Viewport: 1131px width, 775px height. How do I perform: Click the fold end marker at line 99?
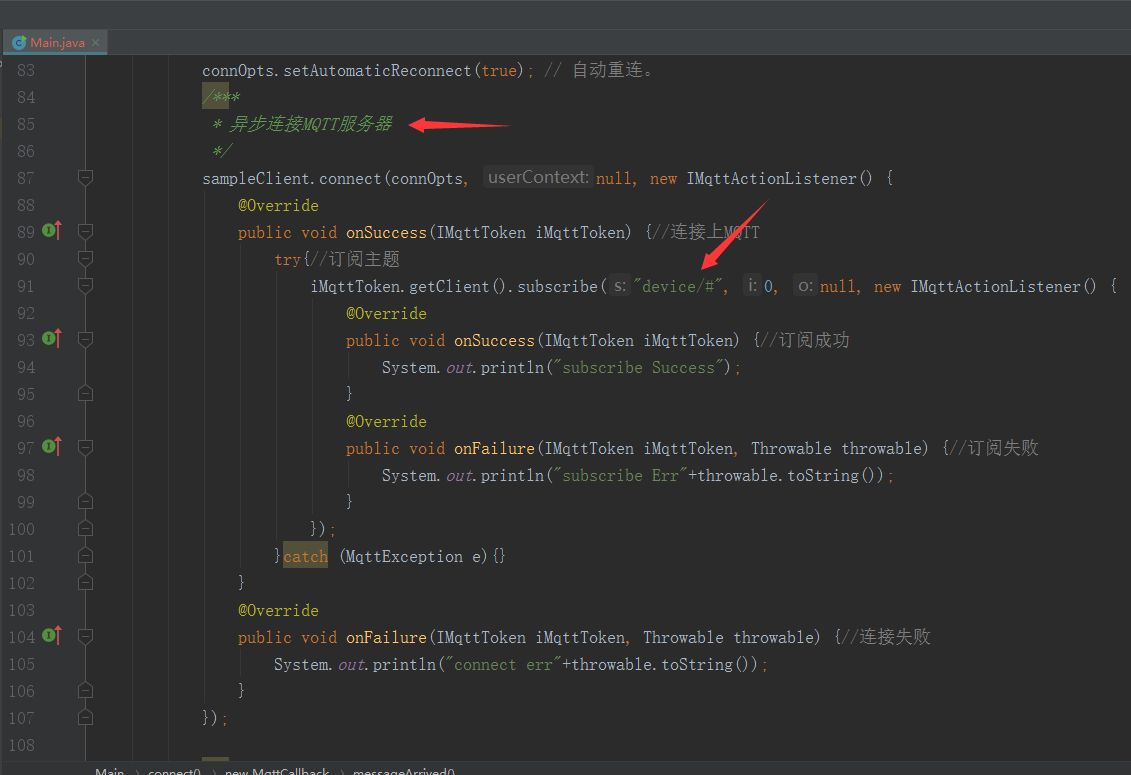click(x=85, y=502)
